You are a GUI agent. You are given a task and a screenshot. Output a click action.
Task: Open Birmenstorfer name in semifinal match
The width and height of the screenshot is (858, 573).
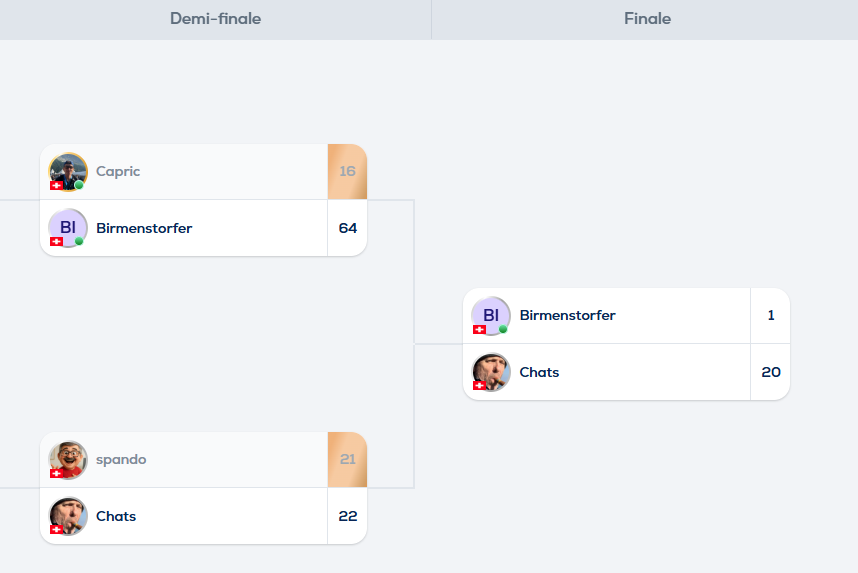[x=144, y=228]
